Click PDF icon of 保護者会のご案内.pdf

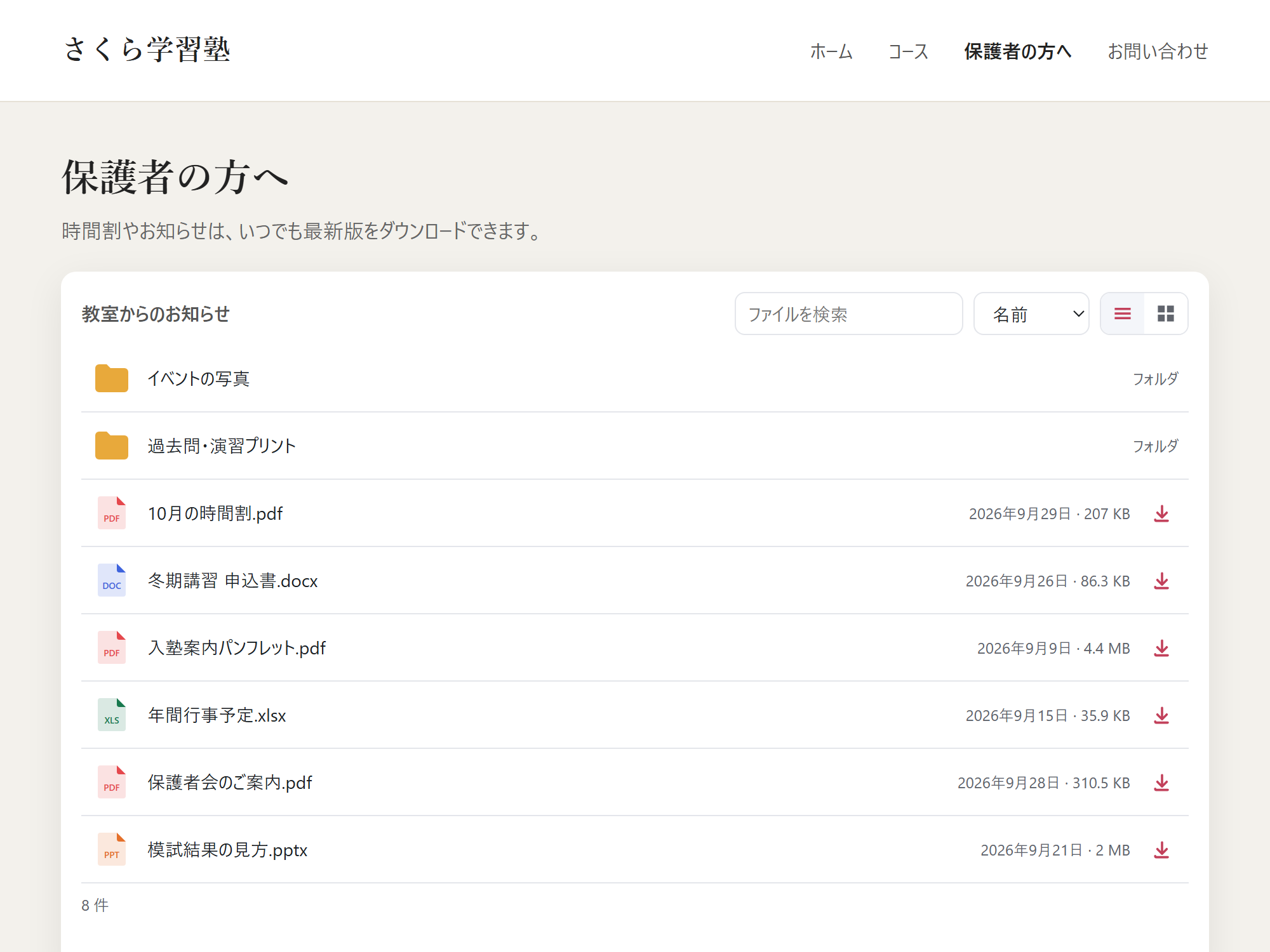[x=112, y=782]
